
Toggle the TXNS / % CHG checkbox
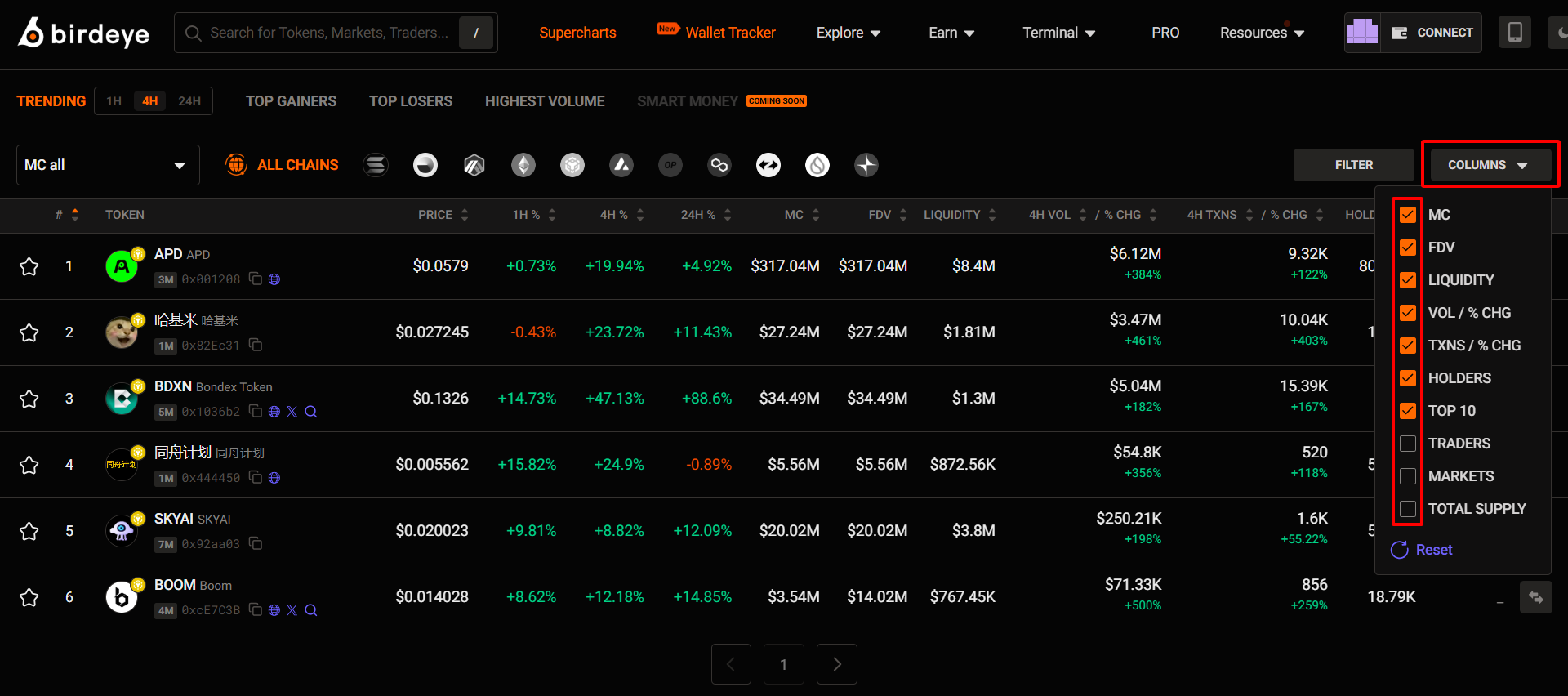pyautogui.click(x=1408, y=346)
